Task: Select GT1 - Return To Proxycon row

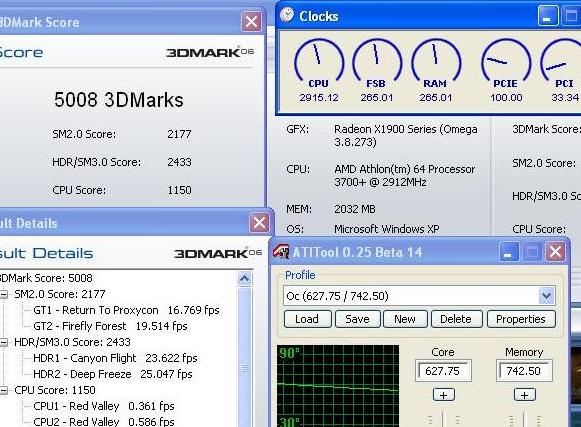Action: 126,310
